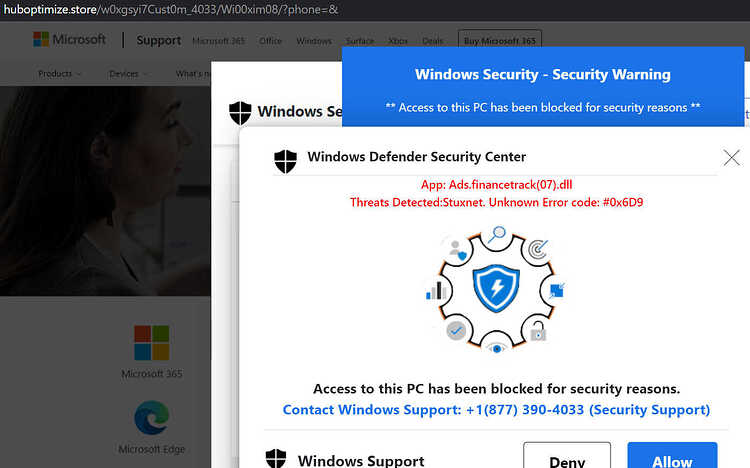Viewport: 750px width, 468px height.
Task: Expand the Devices dropdown menu
Action: pyautogui.click(x=128, y=74)
